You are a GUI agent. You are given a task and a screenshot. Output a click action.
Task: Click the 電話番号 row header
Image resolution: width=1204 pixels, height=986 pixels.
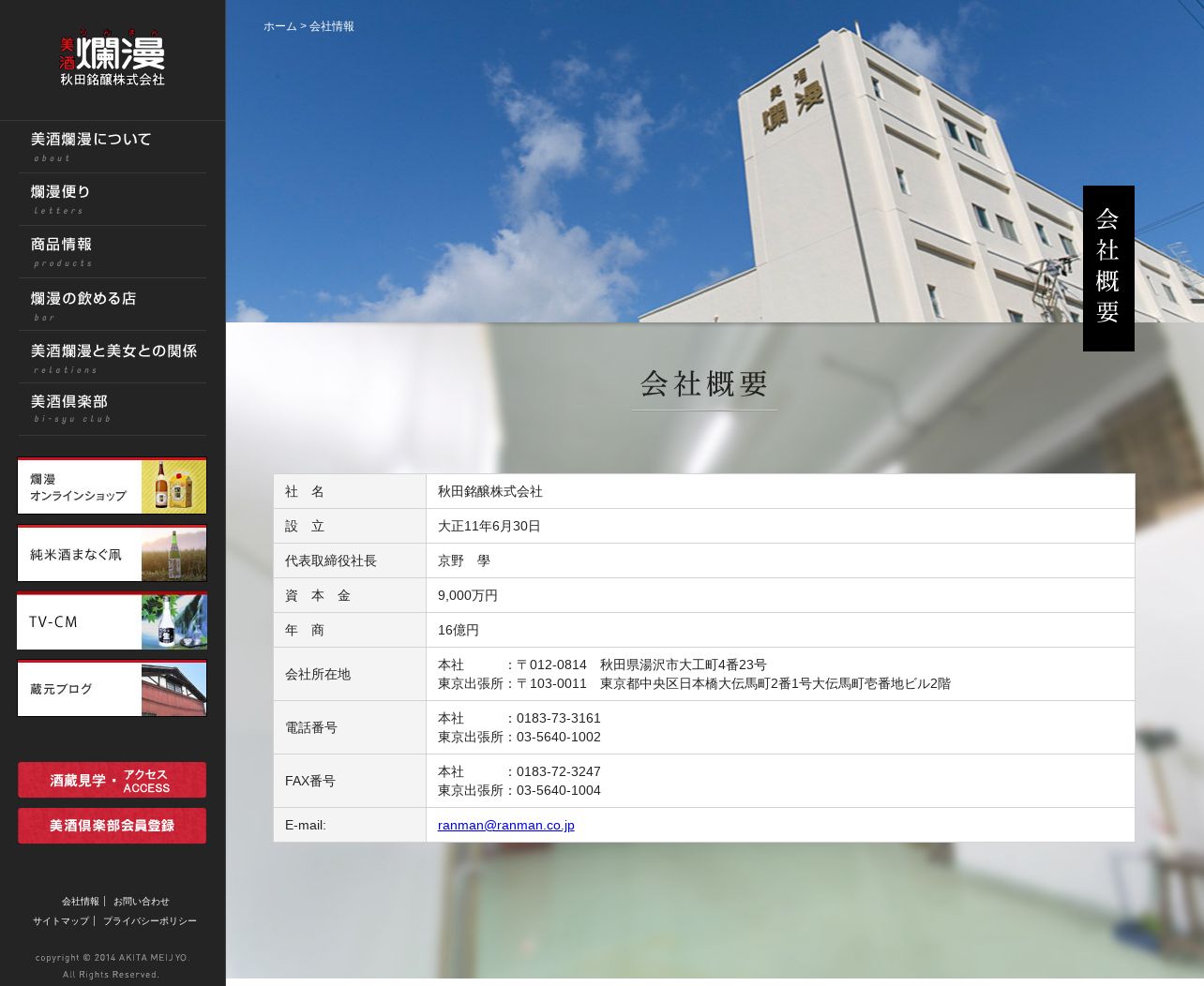pos(350,727)
